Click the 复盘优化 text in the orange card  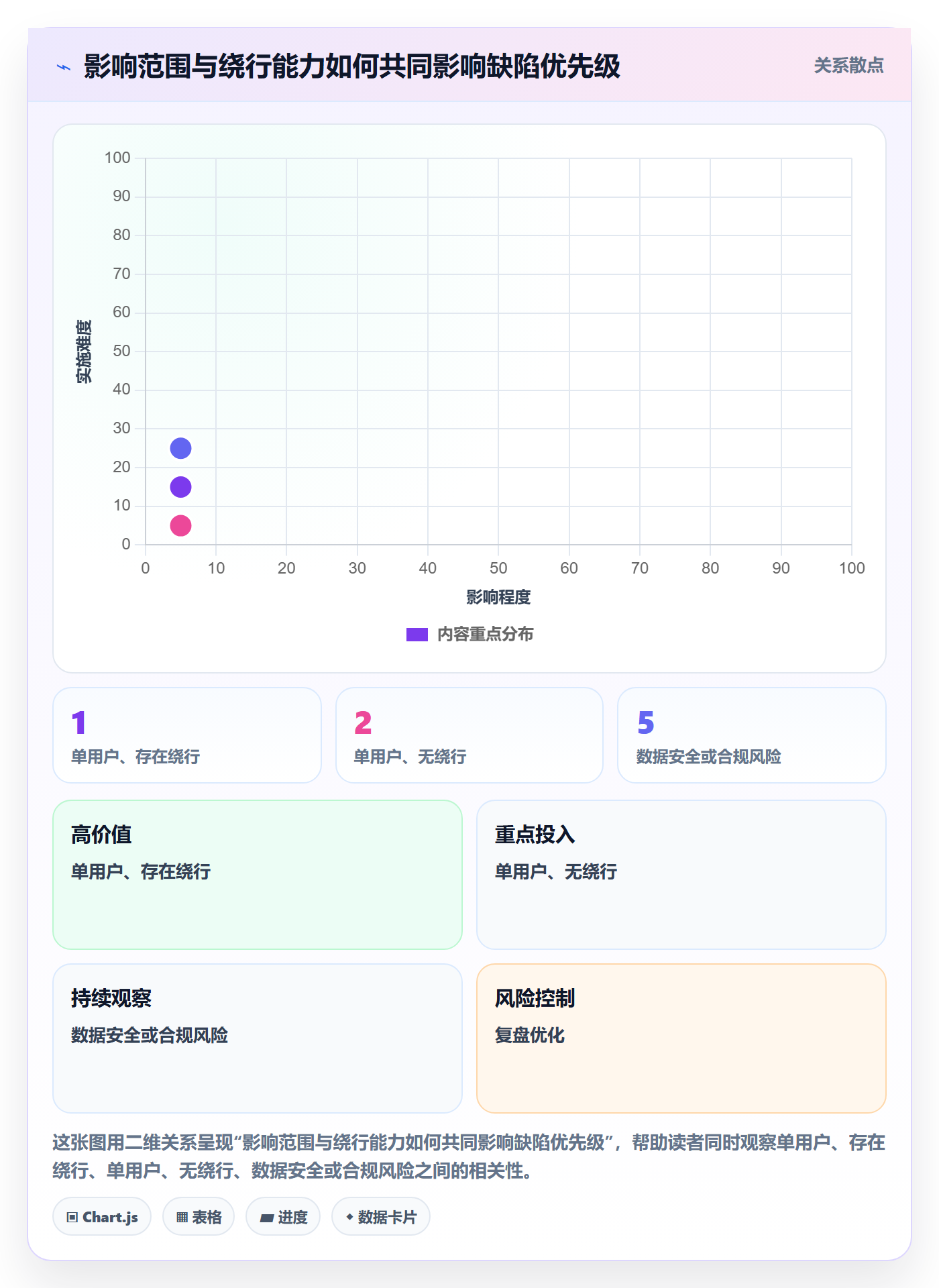click(530, 1035)
